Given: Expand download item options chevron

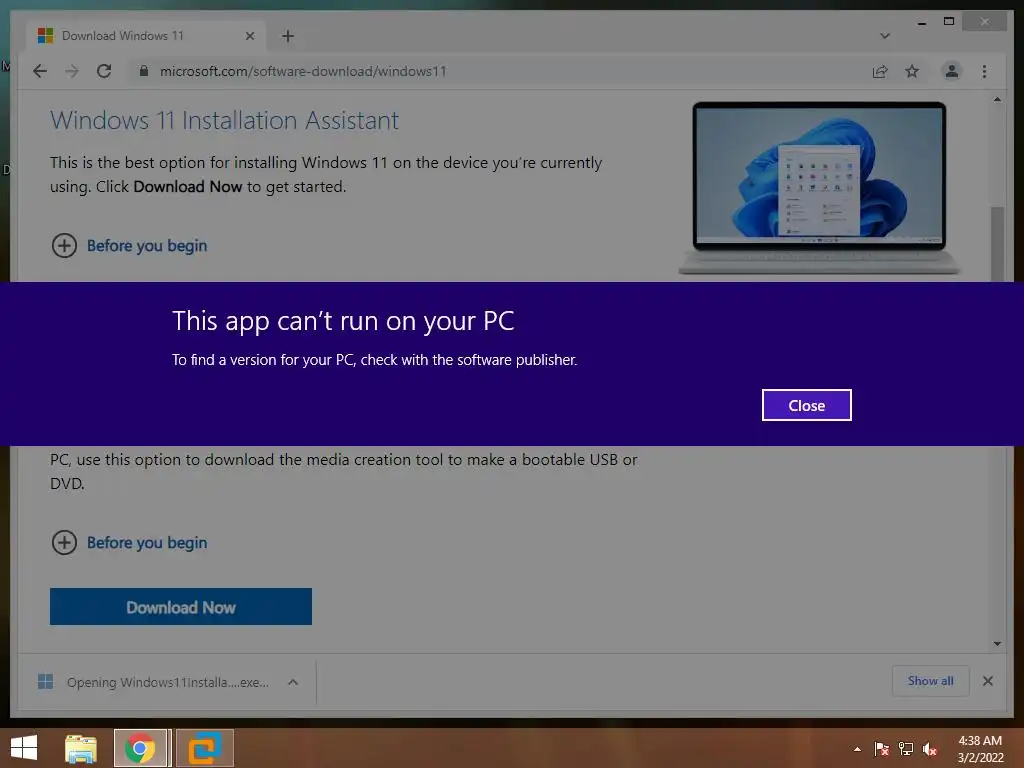Looking at the screenshot, I should (x=293, y=682).
